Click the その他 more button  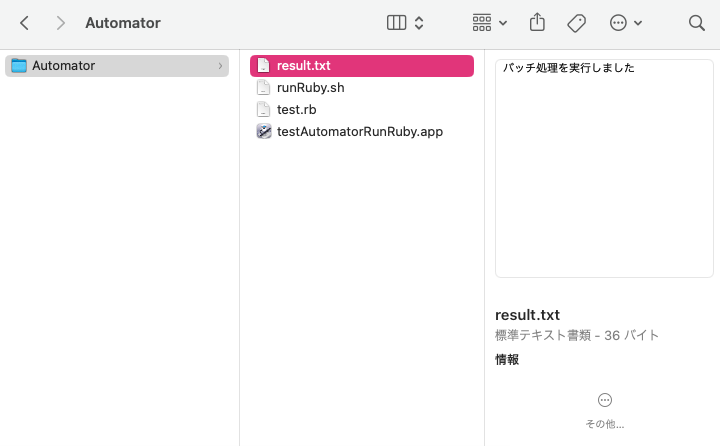click(x=604, y=424)
